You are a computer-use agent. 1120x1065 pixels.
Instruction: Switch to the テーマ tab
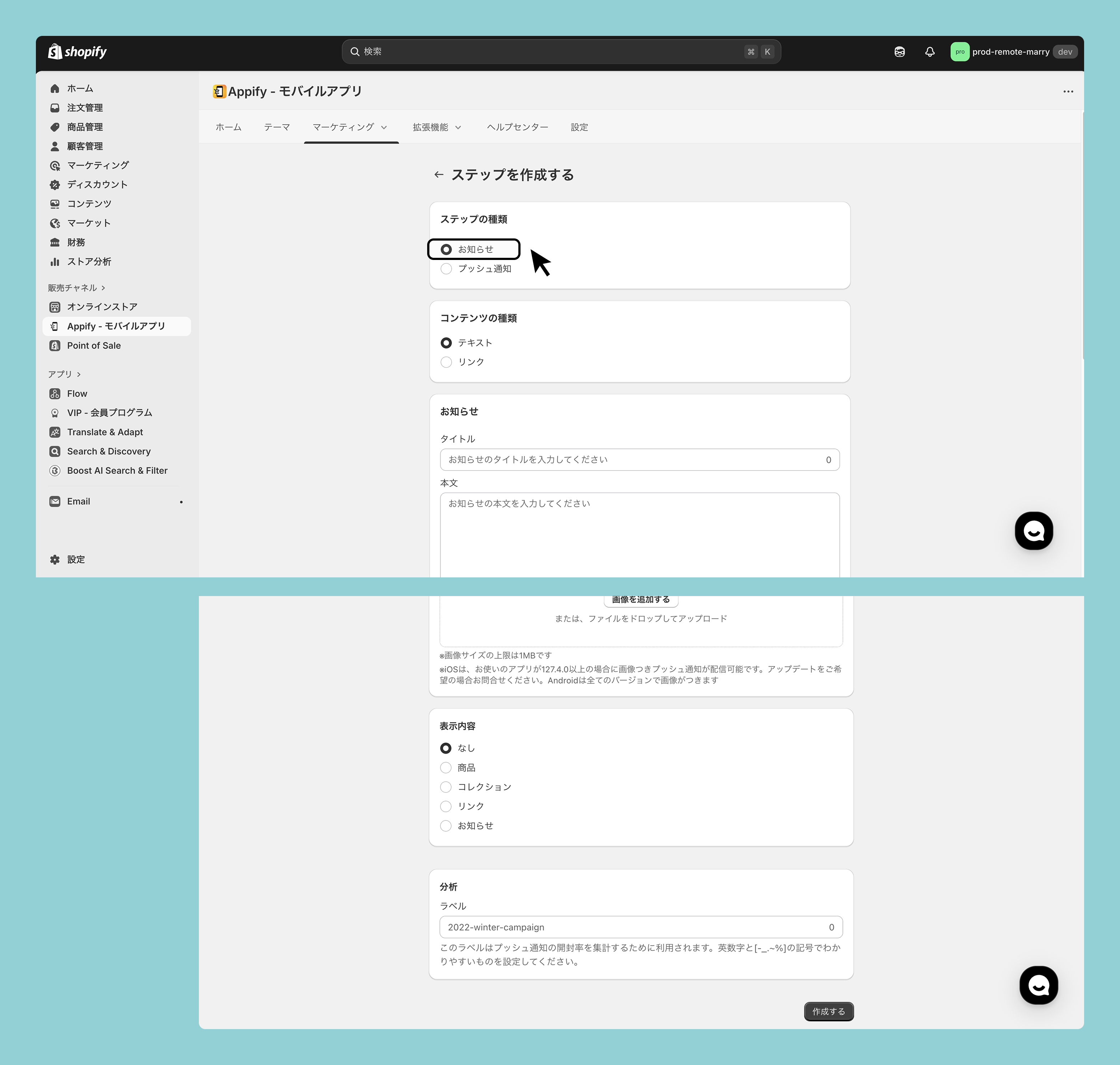[x=276, y=127]
